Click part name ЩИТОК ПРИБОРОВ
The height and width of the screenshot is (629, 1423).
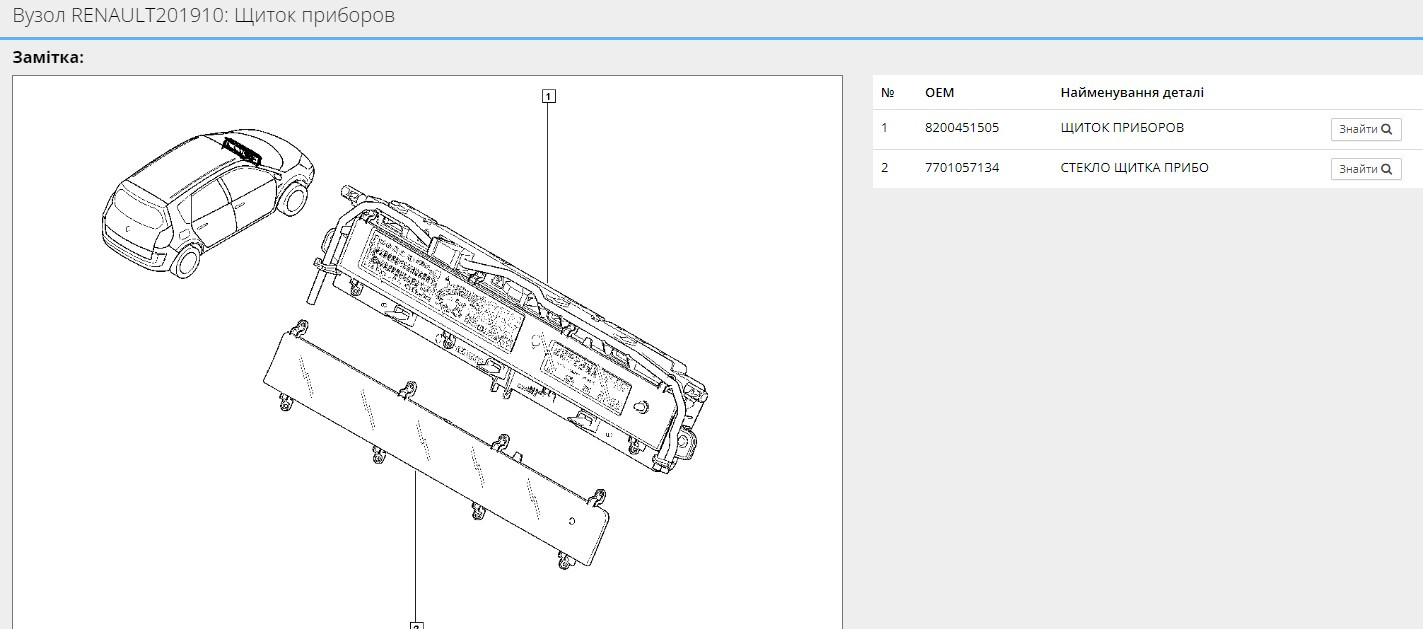[x=1122, y=128]
